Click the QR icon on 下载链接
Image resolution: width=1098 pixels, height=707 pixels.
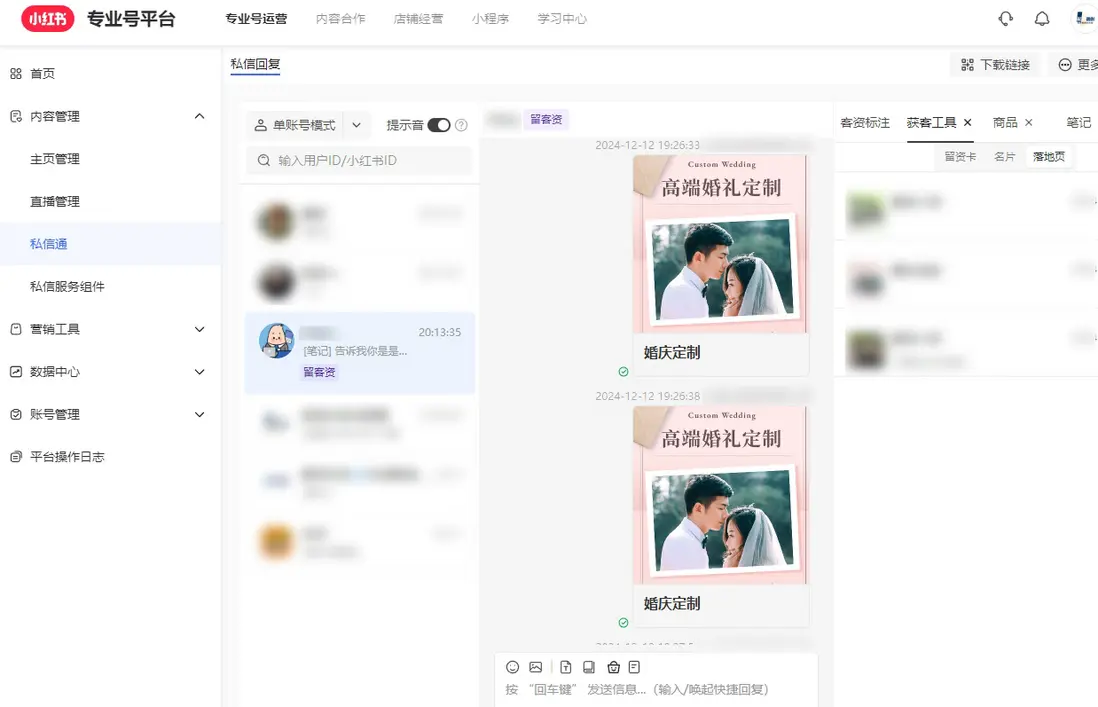pos(967,64)
